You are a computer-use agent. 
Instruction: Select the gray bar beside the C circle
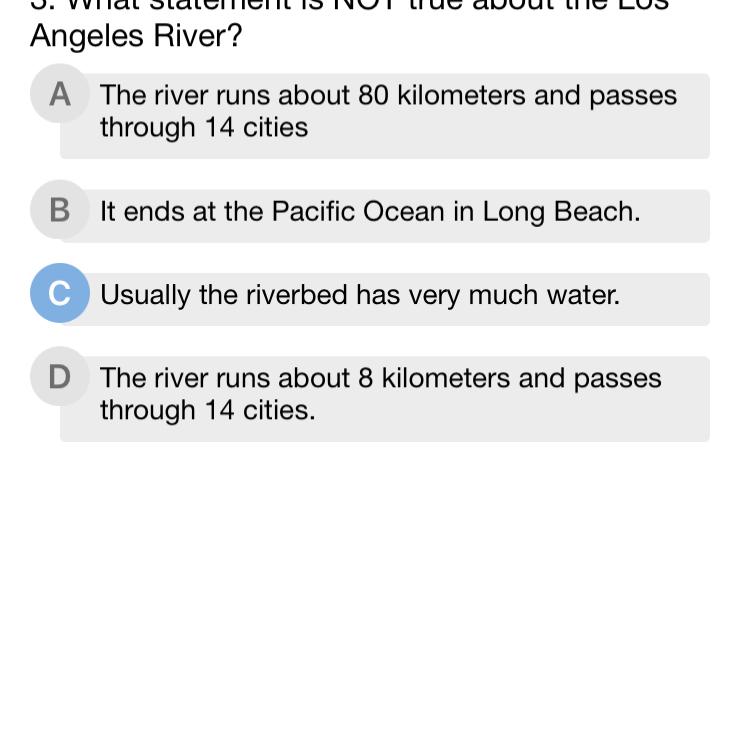385,299
